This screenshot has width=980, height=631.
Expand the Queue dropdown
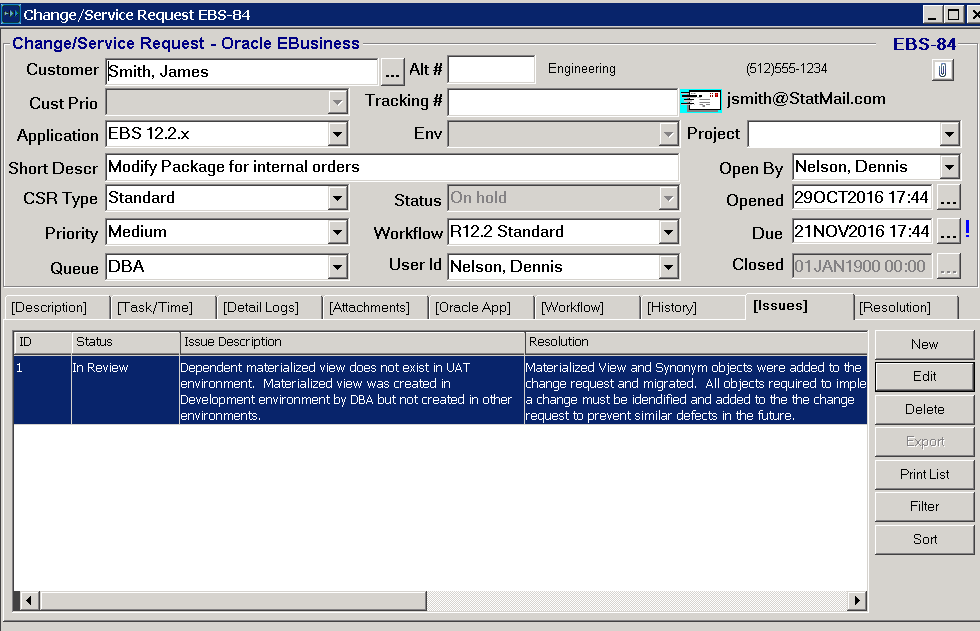[337, 267]
